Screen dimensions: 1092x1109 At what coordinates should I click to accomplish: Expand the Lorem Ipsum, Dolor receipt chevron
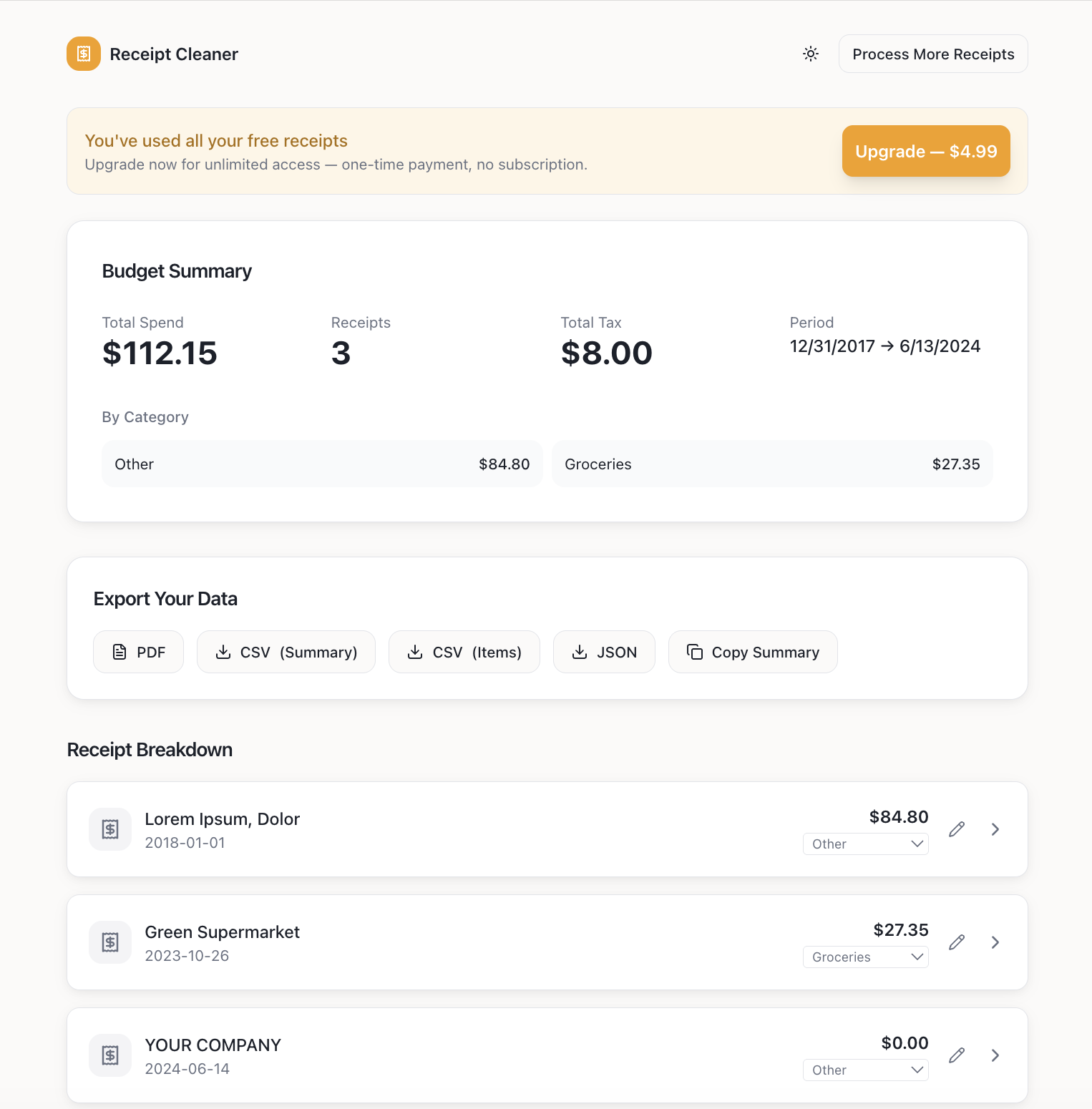(x=995, y=829)
